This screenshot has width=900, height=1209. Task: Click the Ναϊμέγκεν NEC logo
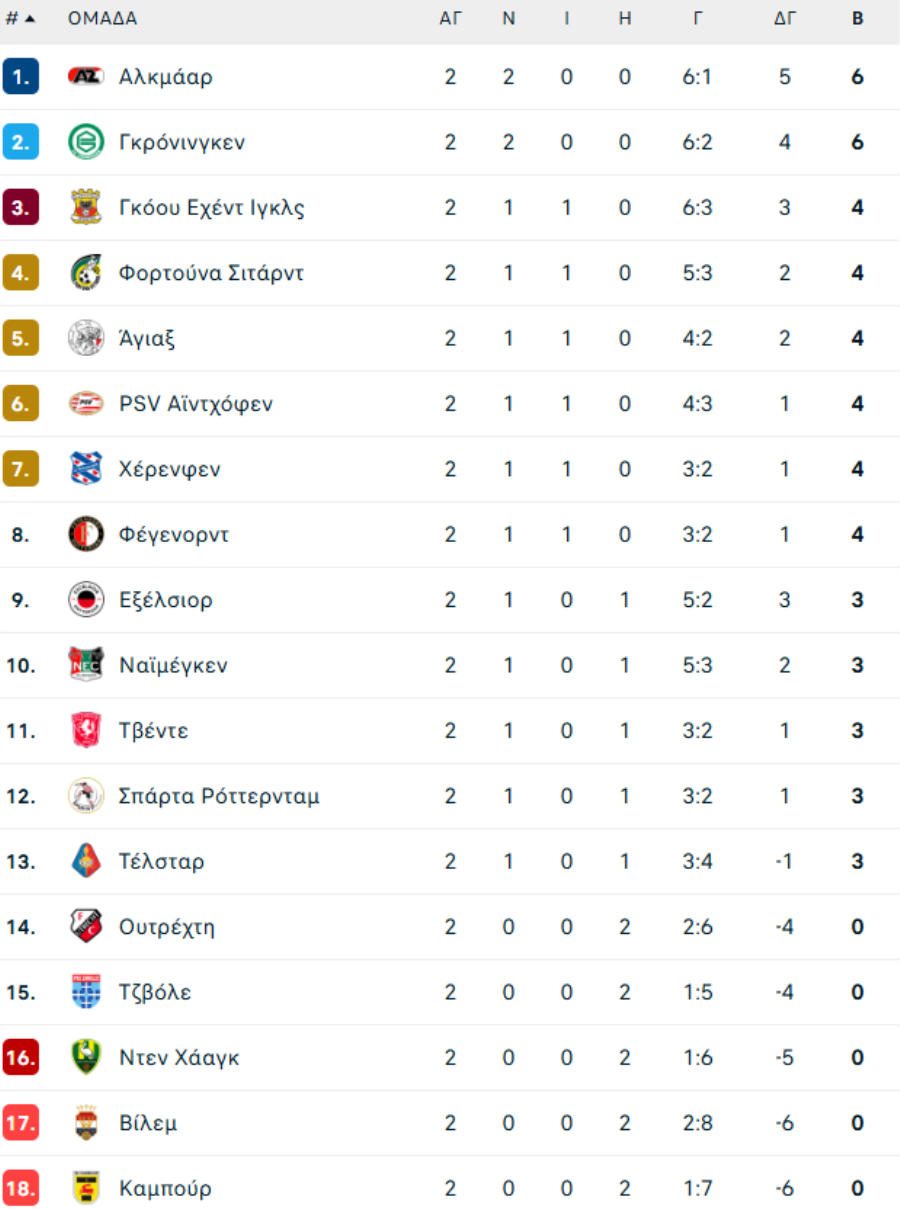86,665
